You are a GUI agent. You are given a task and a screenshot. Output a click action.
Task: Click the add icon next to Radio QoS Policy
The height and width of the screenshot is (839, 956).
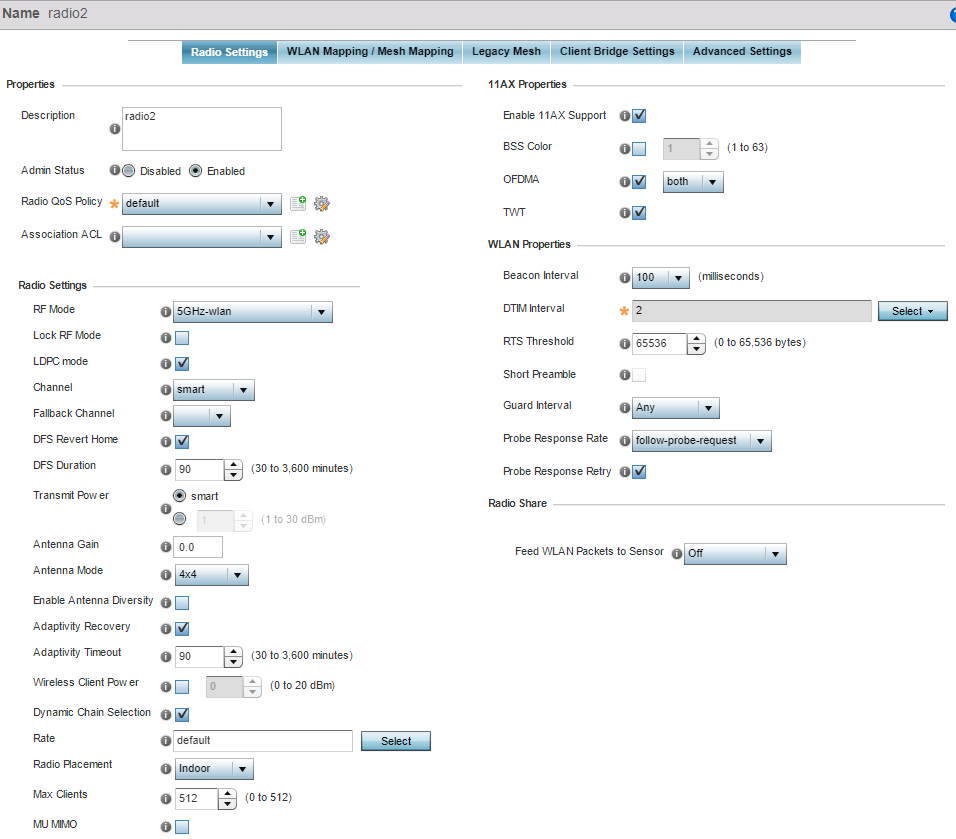pyautogui.click(x=298, y=204)
